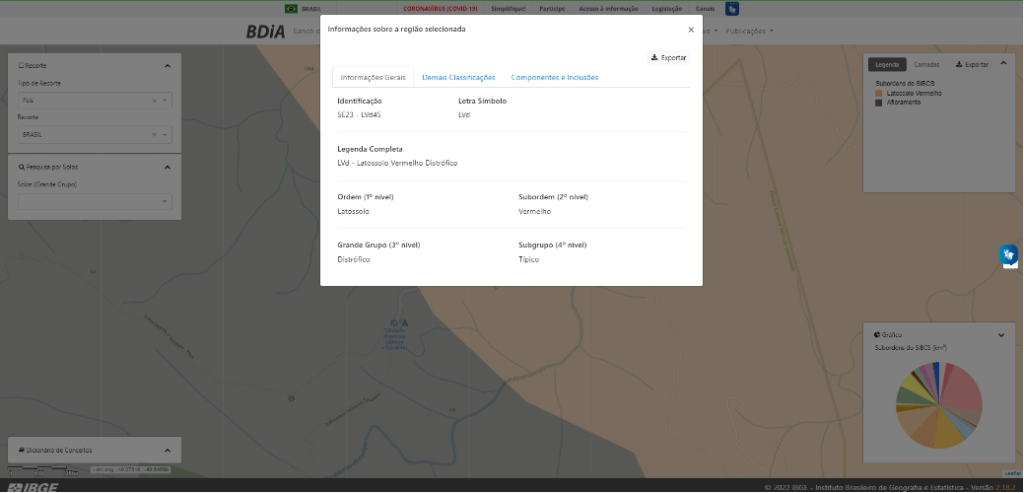
Task: Click the IBGE logo in footer
Action: tap(33, 487)
